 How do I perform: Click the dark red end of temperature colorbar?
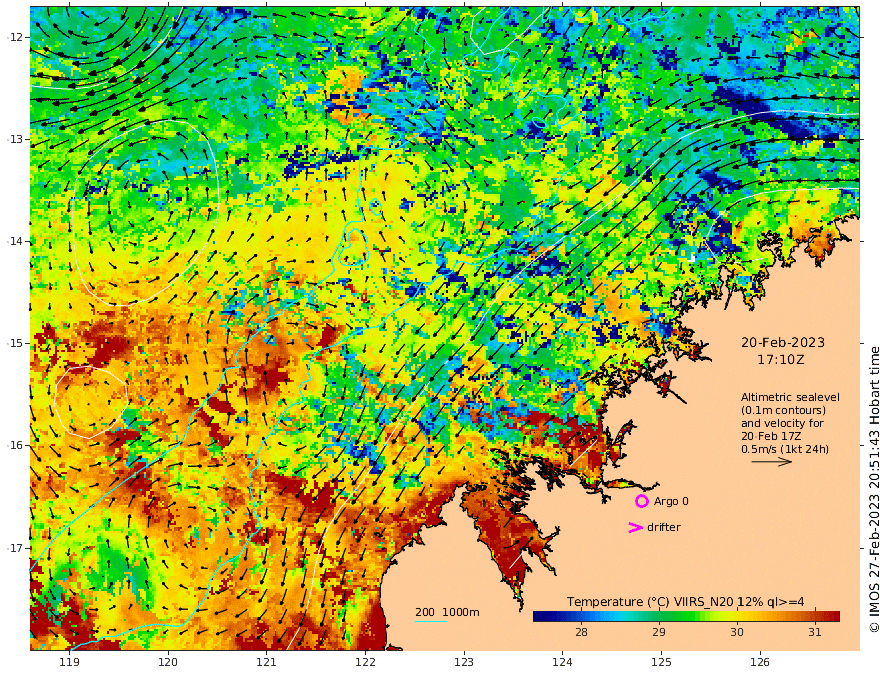[x=834, y=617]
